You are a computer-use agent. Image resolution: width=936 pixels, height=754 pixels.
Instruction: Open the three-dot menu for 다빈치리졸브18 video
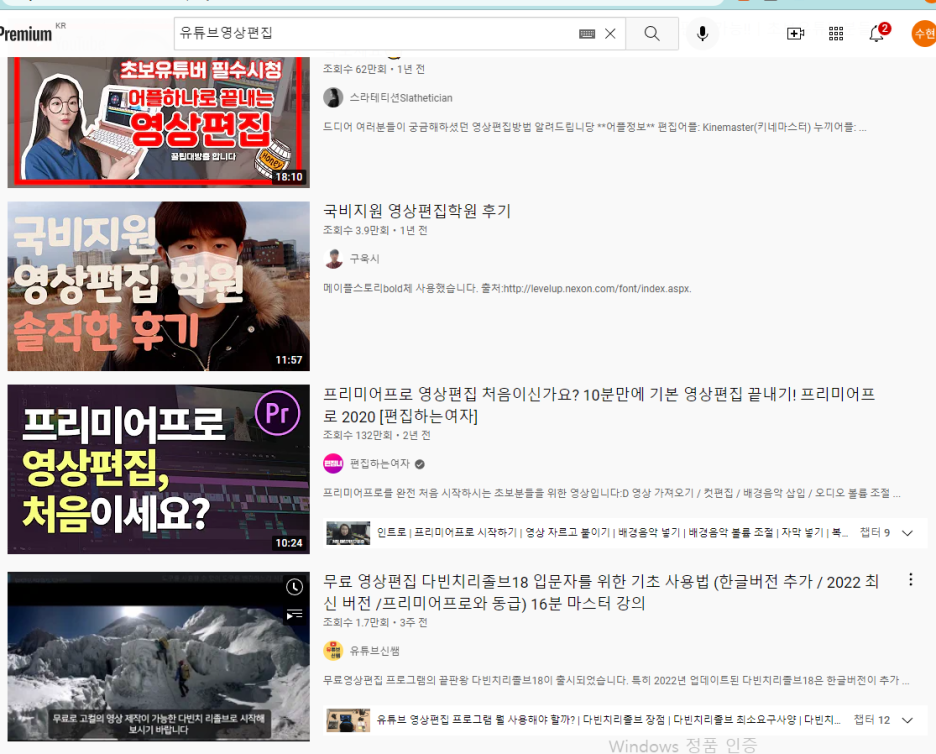(x=910, y=579)
